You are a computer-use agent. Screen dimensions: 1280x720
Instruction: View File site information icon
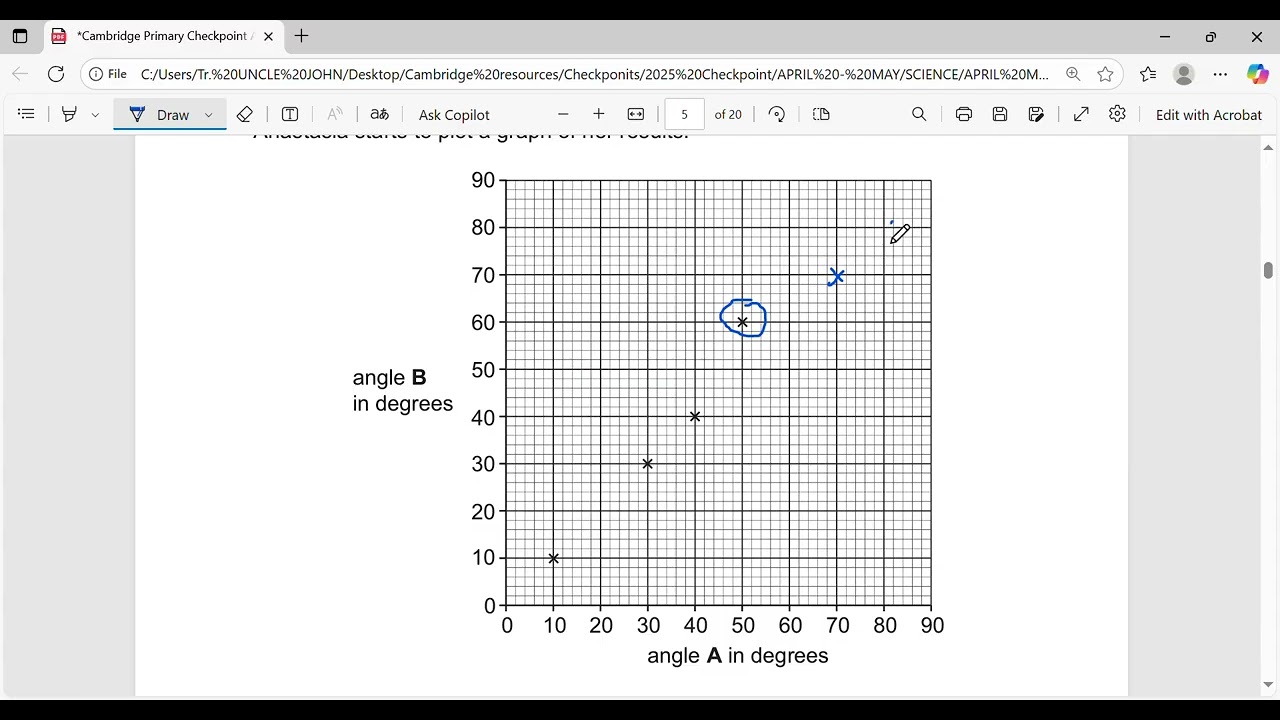109,74
